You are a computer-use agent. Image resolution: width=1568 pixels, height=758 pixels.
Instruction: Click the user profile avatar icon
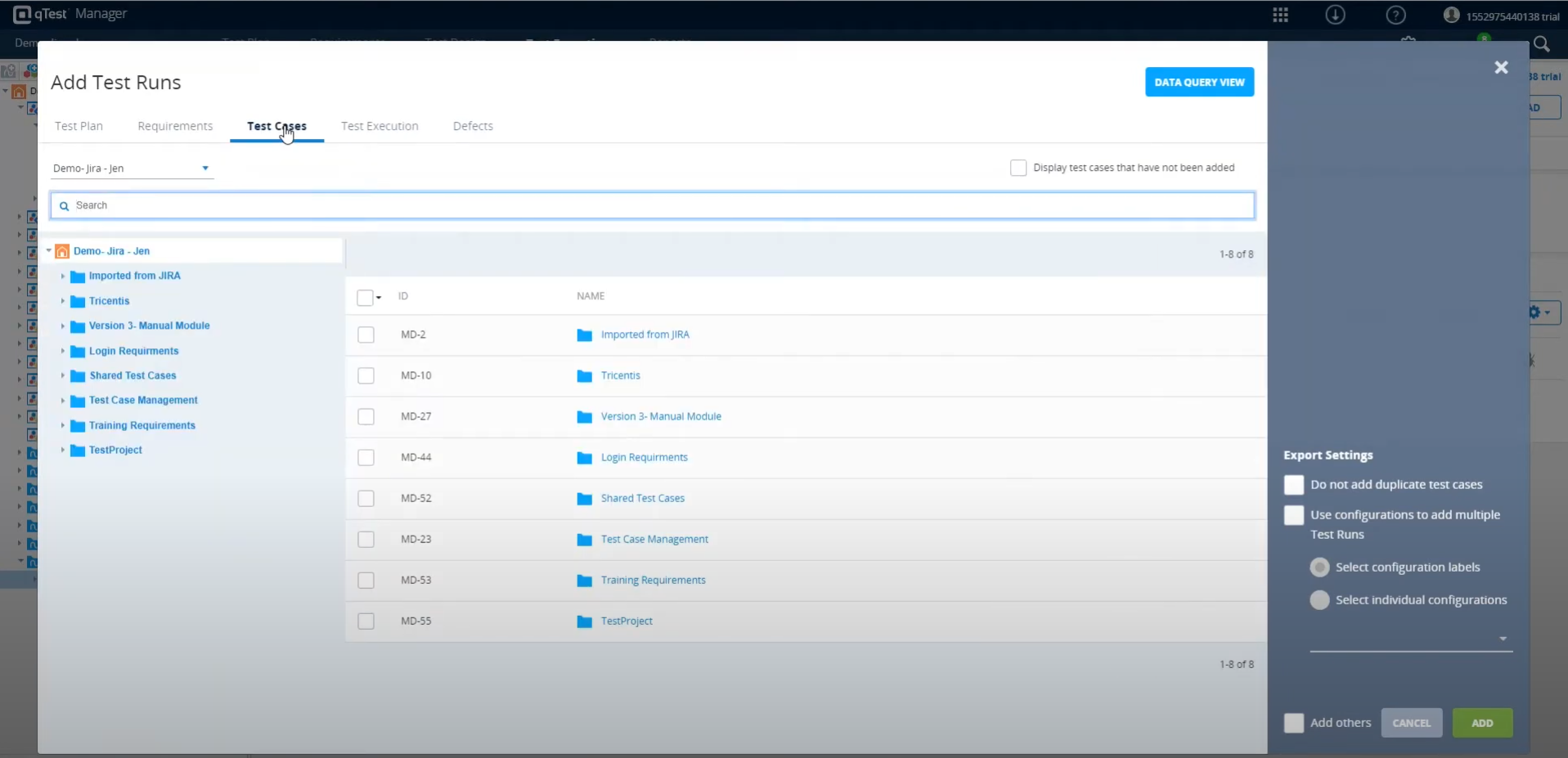coord(1451,16)
